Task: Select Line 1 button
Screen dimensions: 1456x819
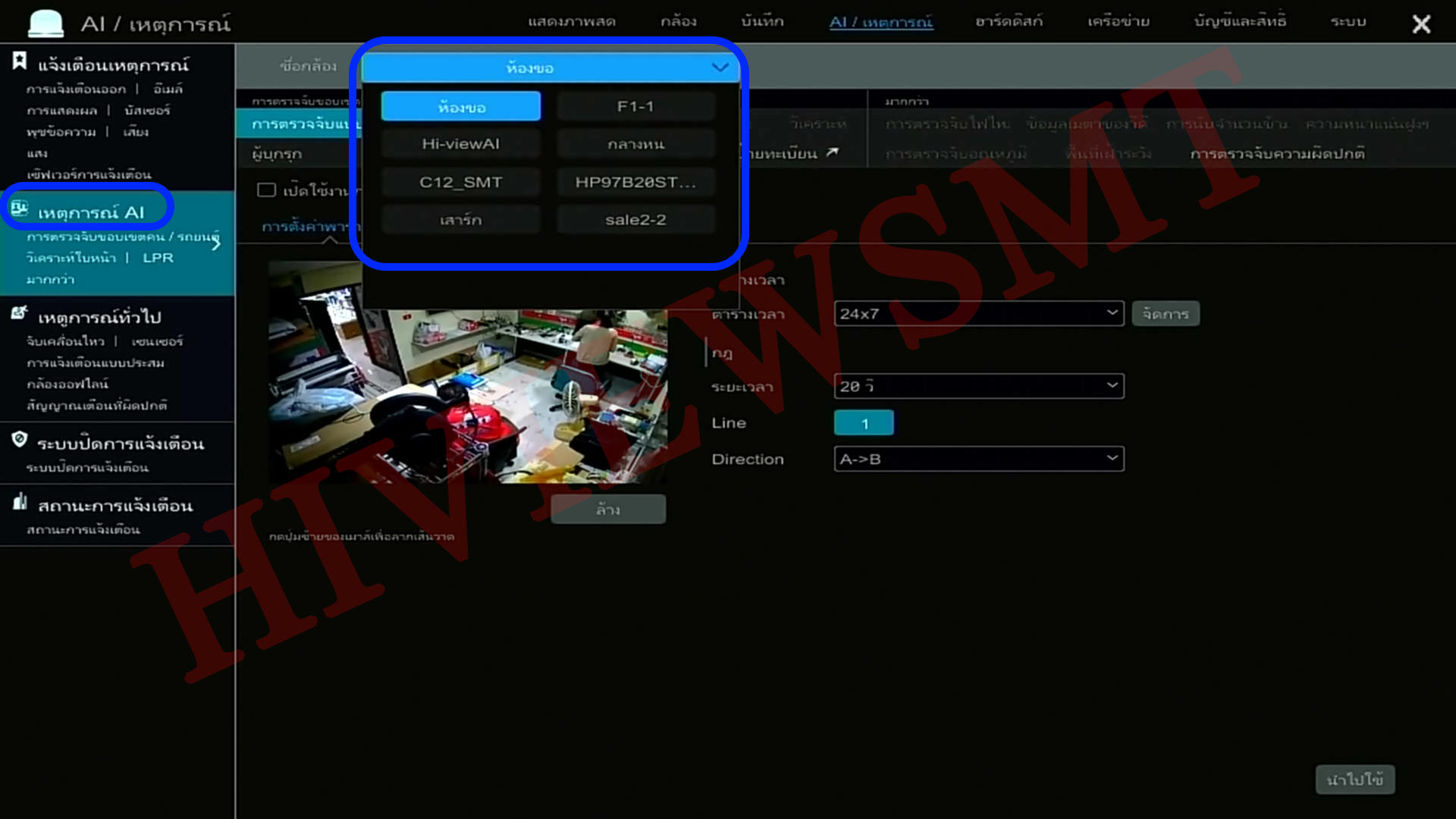Action: tap(864, 423)
